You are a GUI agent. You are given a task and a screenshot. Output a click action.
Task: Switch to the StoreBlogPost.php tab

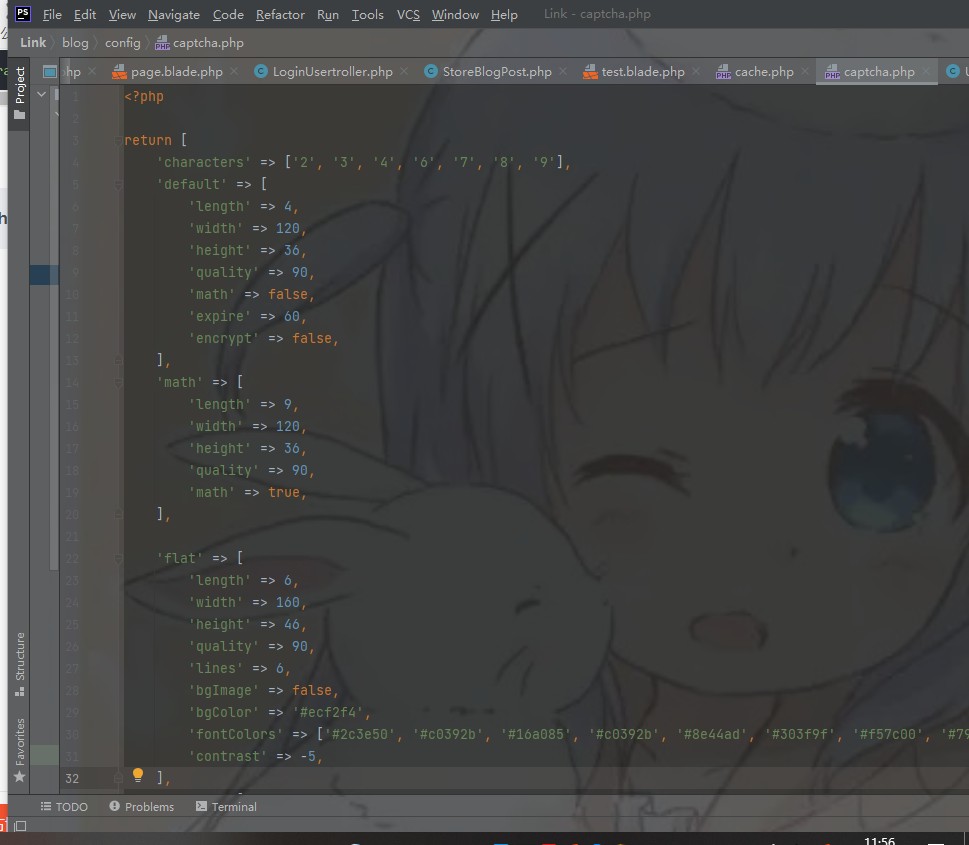point(497,72)
